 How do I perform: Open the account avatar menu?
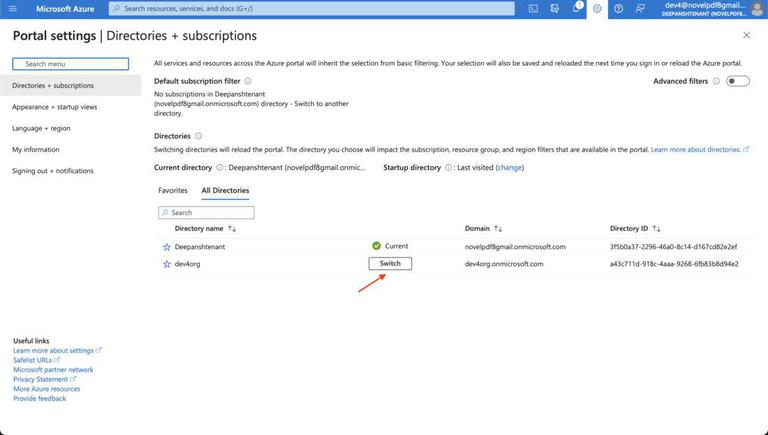click(x=757, y=9)
